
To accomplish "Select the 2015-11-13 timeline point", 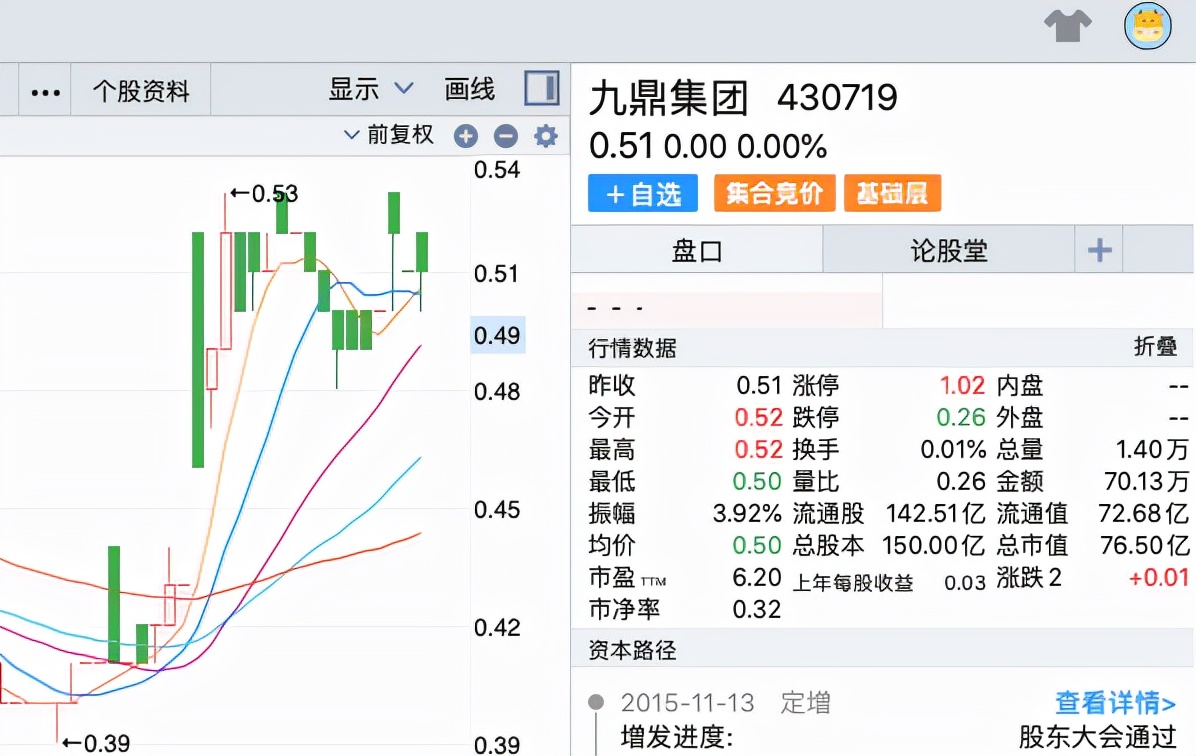I will [596, 702].
